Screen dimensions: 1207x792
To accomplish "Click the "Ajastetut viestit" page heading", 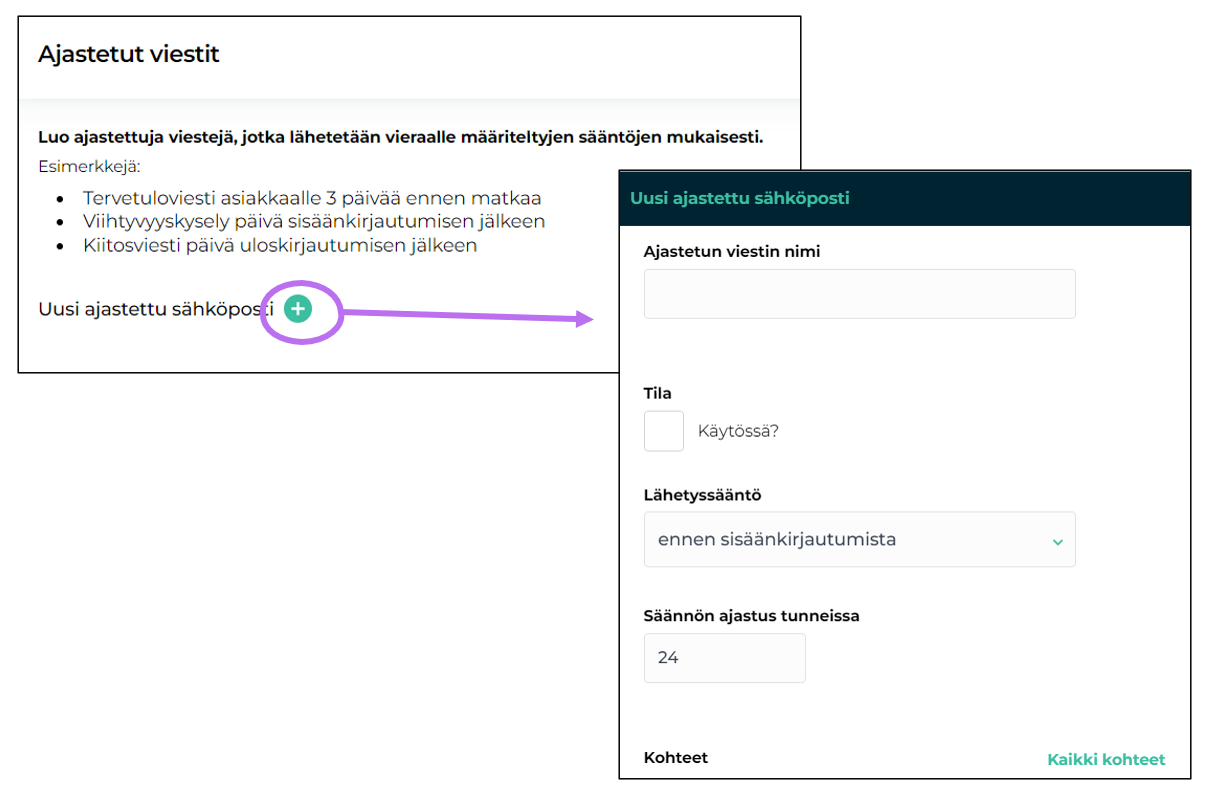I will click(128, 54).
